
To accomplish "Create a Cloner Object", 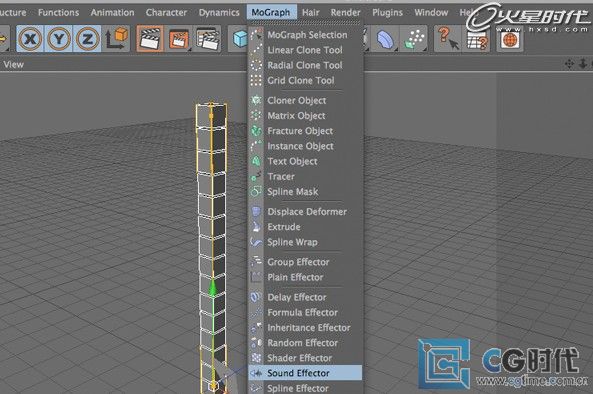I will tap(305, 100).
